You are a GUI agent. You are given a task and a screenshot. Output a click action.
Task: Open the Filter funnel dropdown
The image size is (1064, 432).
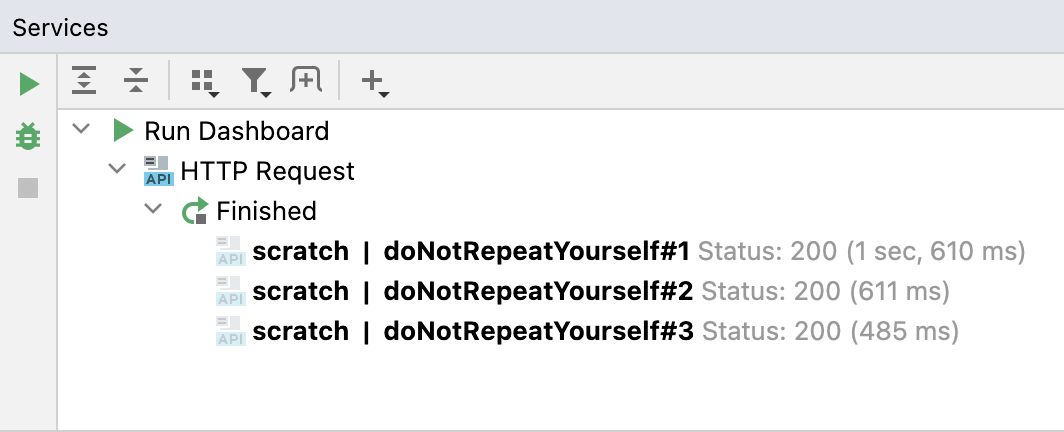click(257, 82)
